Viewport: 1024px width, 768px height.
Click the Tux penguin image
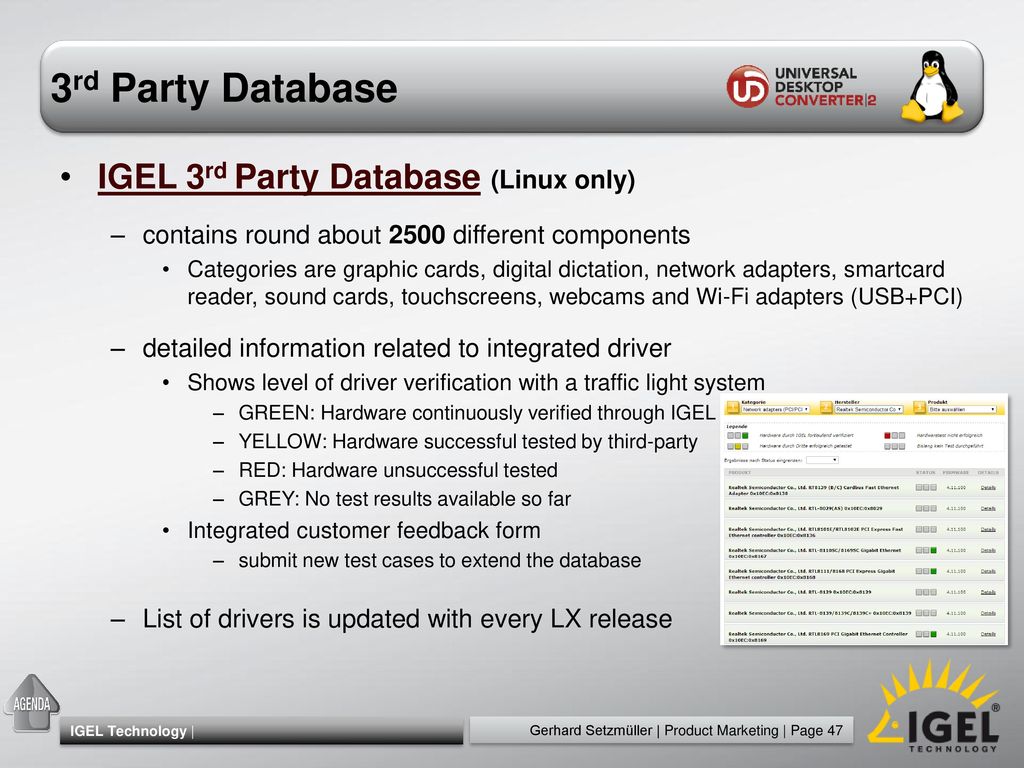[x=933, y=86]
